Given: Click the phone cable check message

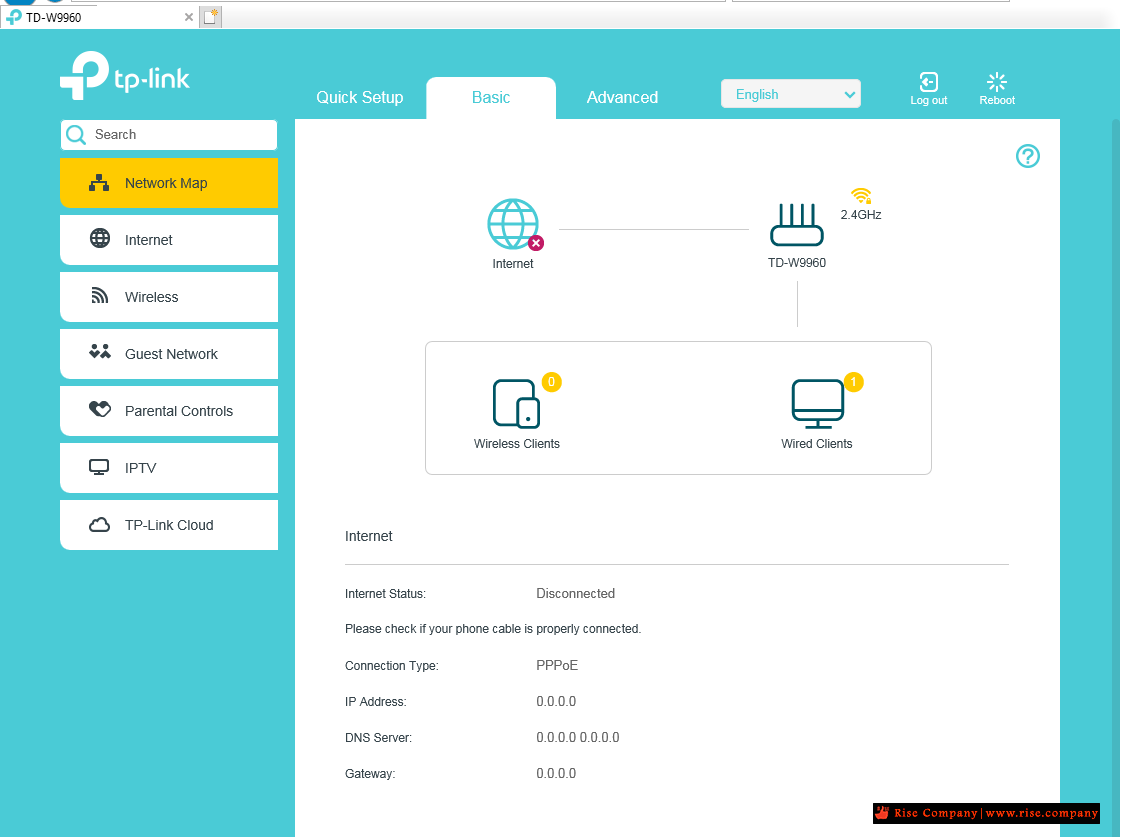Looking at the screenshot, I should tap(493, 629).
